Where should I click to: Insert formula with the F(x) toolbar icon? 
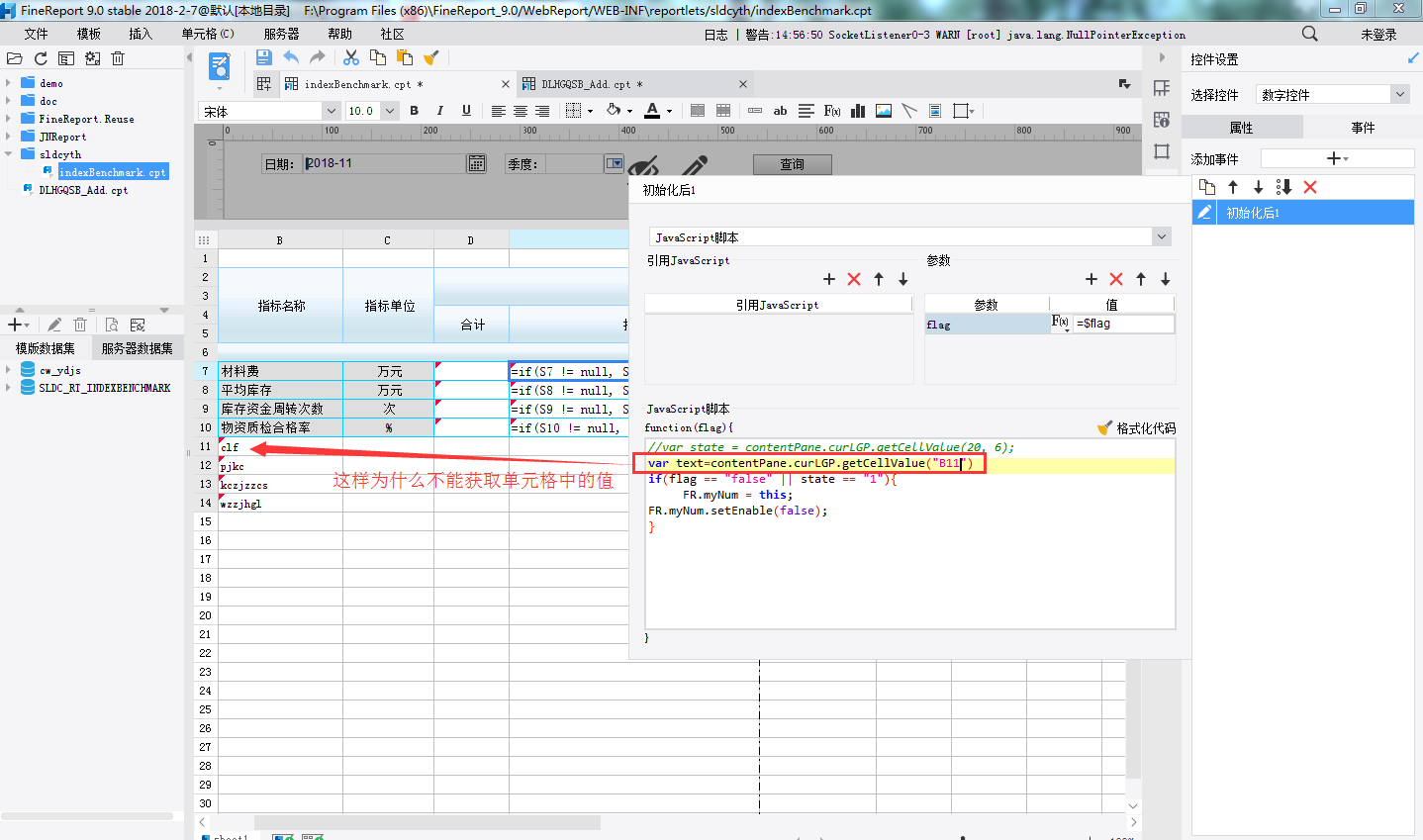tap(832, 111)
